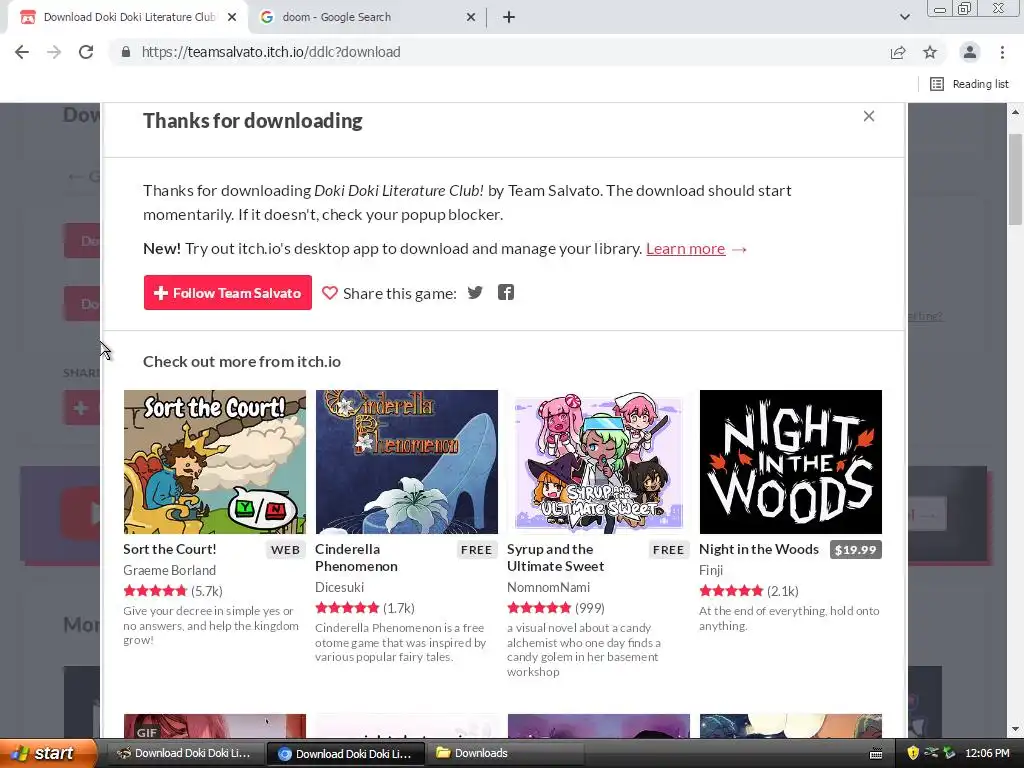Click the Night in the Woods rating (2.1k)
Viewport: 1024px width, 768px height.
(749, 591)
